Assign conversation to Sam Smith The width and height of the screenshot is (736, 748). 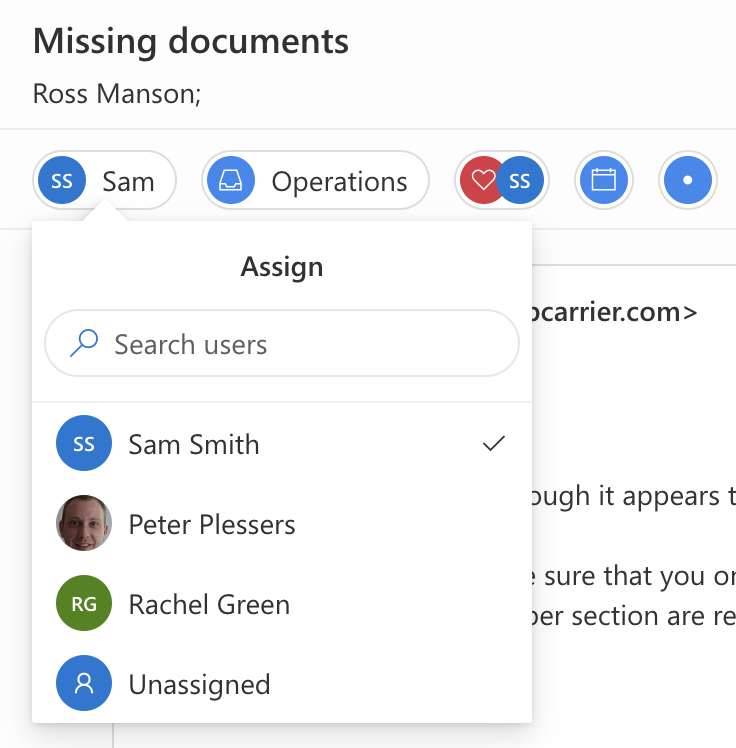click(x=282, y=443)
